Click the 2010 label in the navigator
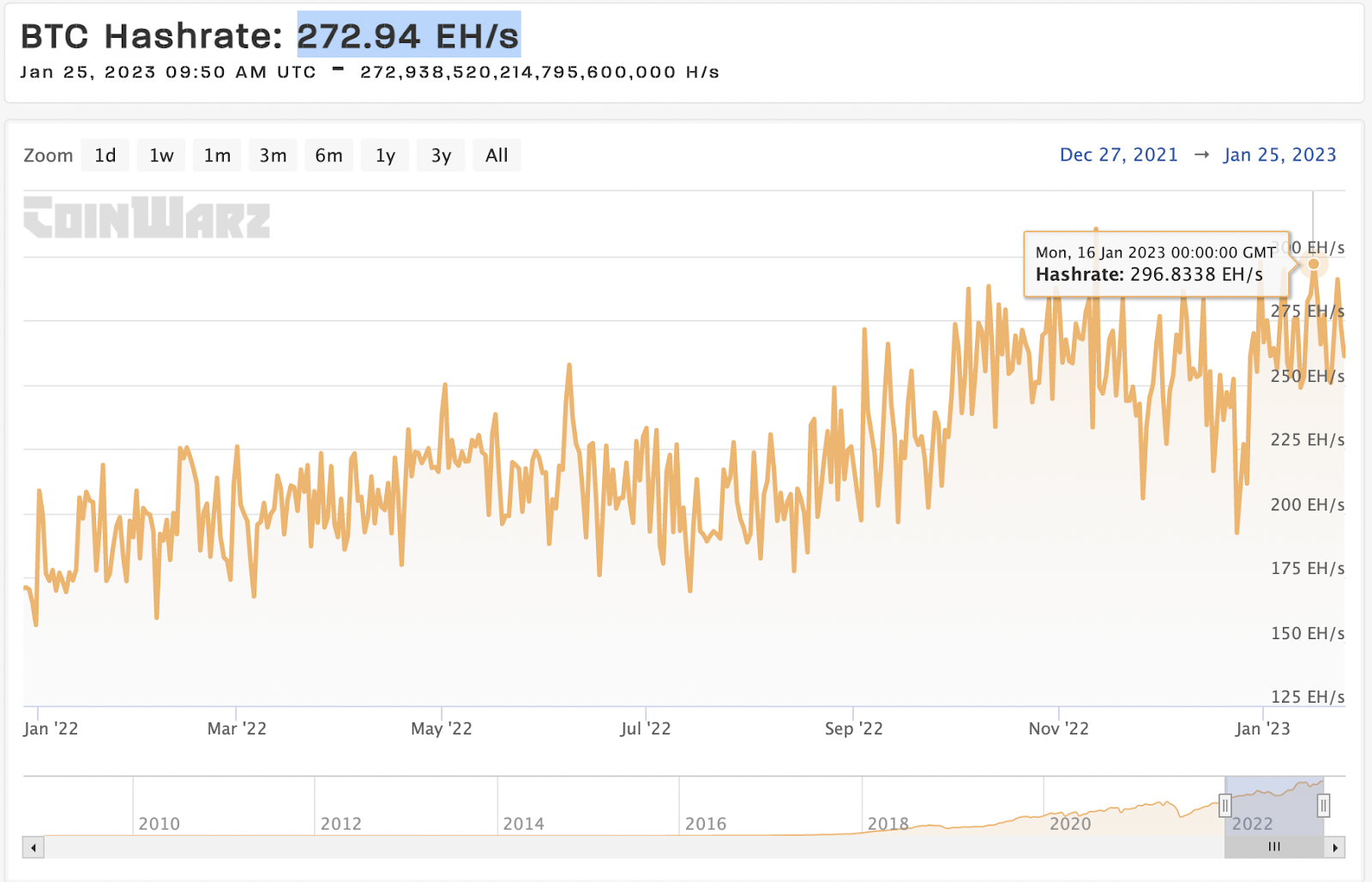 click(x=159, y=824)
